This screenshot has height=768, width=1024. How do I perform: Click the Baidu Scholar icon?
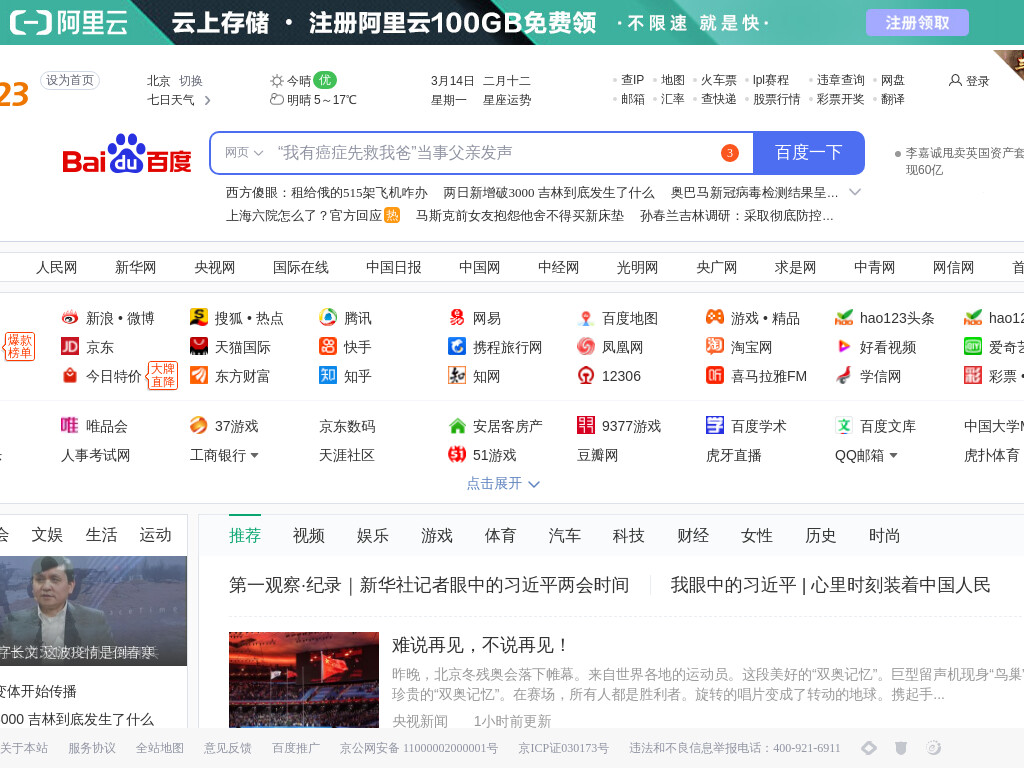pyautogui.click(x=714, y=425)
